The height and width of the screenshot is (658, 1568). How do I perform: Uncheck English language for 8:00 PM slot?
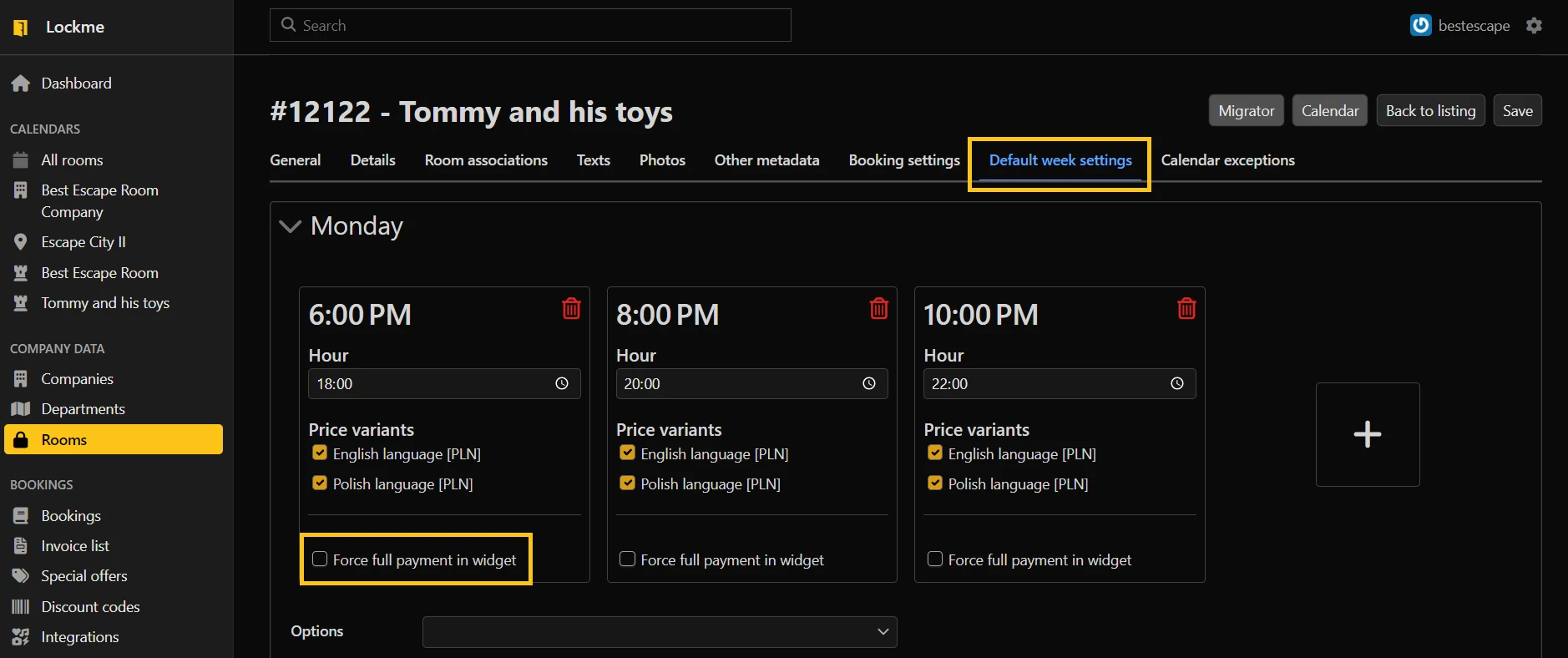point(627,453)
